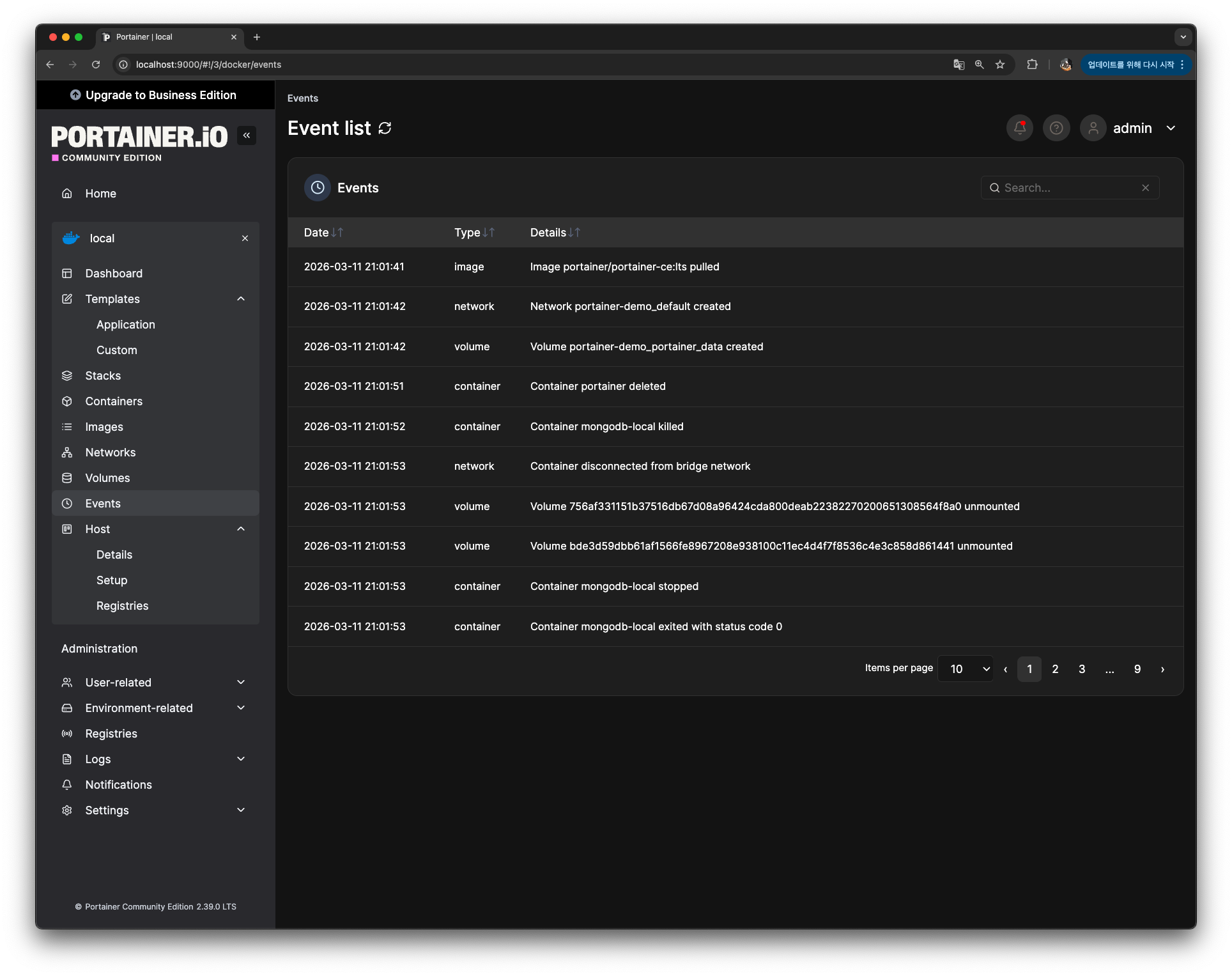
Task: Go to page 2 of events
Action: (x=1055, y=669)
